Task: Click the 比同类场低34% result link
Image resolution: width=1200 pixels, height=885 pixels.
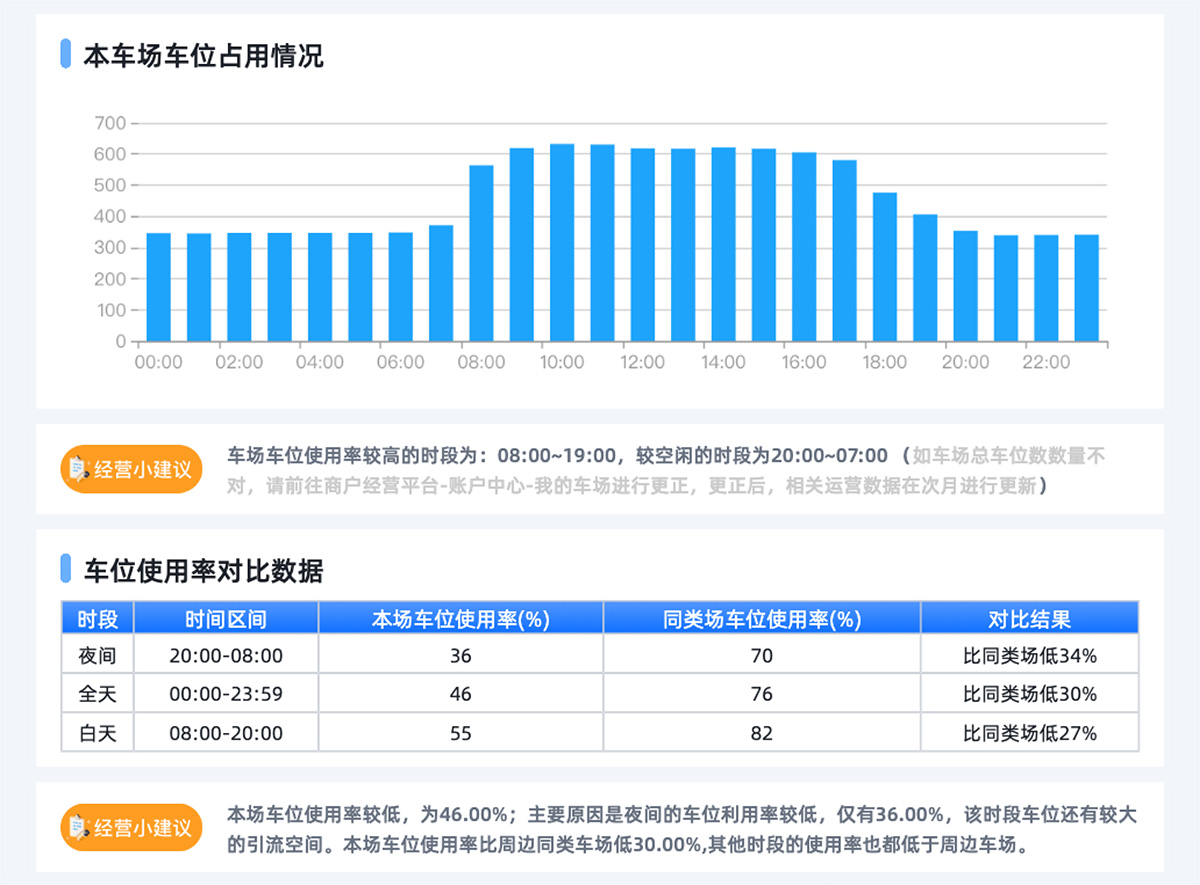Action: [1029, 656]
